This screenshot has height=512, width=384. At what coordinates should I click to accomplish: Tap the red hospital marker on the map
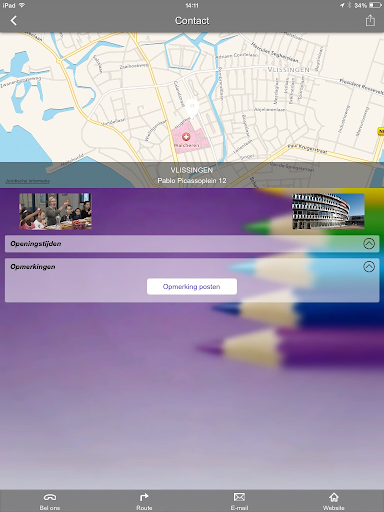[x=186, y=136]
